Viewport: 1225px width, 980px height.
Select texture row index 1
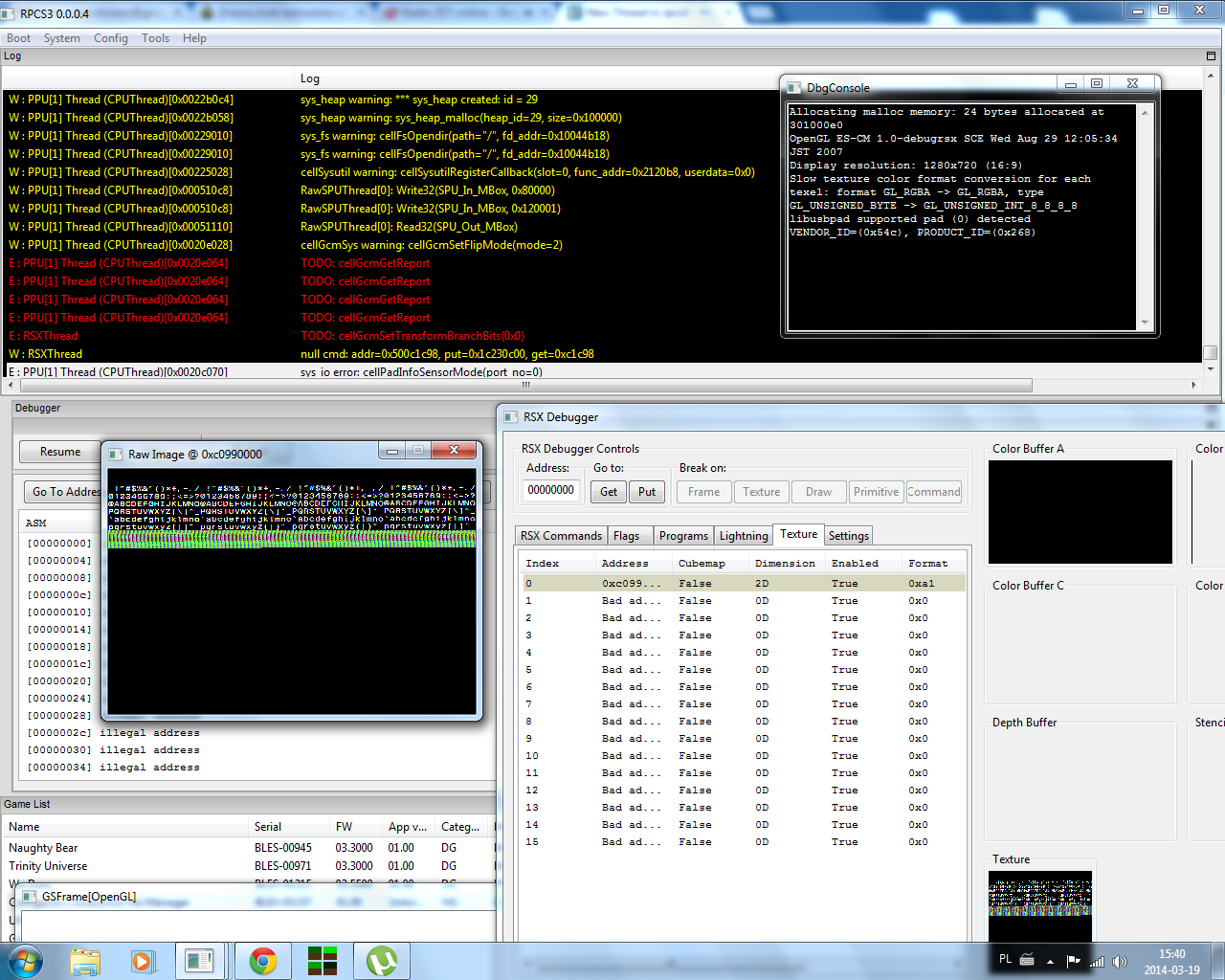pos(744,601)
